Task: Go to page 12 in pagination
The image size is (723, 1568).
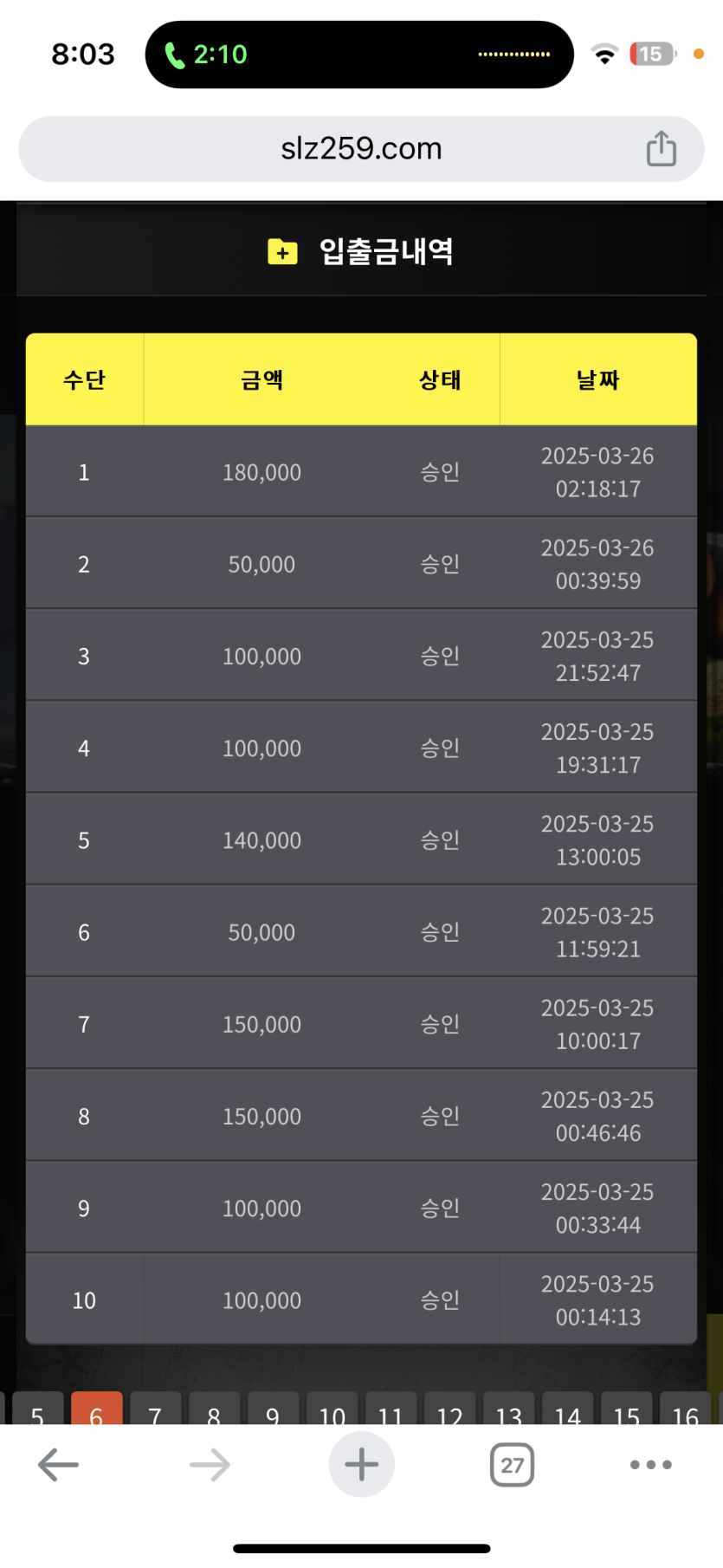Action: (449, 1409)
